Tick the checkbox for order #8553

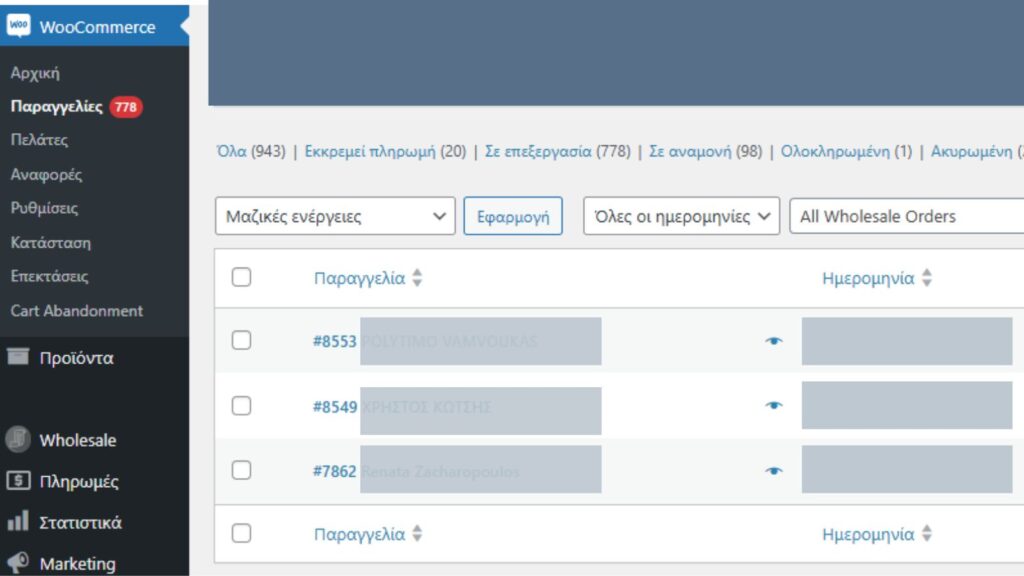click(241, 340)
